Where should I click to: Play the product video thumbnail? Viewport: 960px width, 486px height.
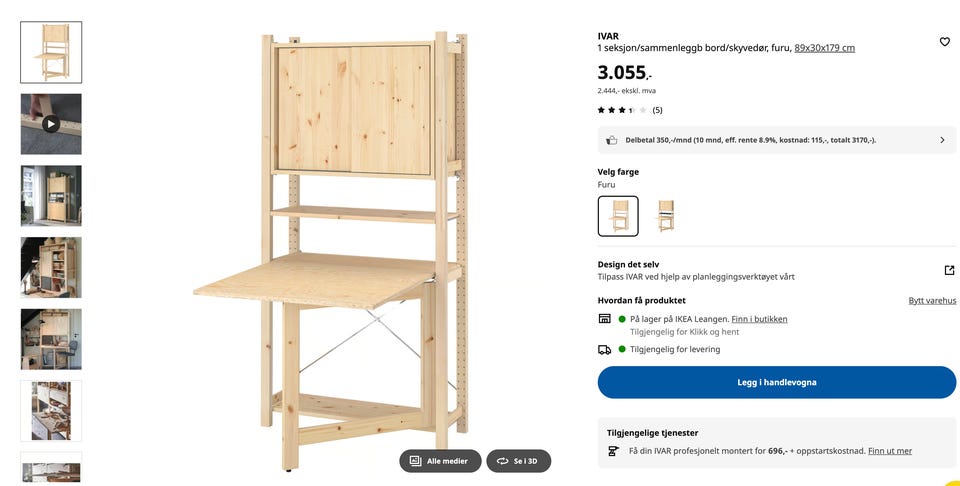[x=51, y=124]
